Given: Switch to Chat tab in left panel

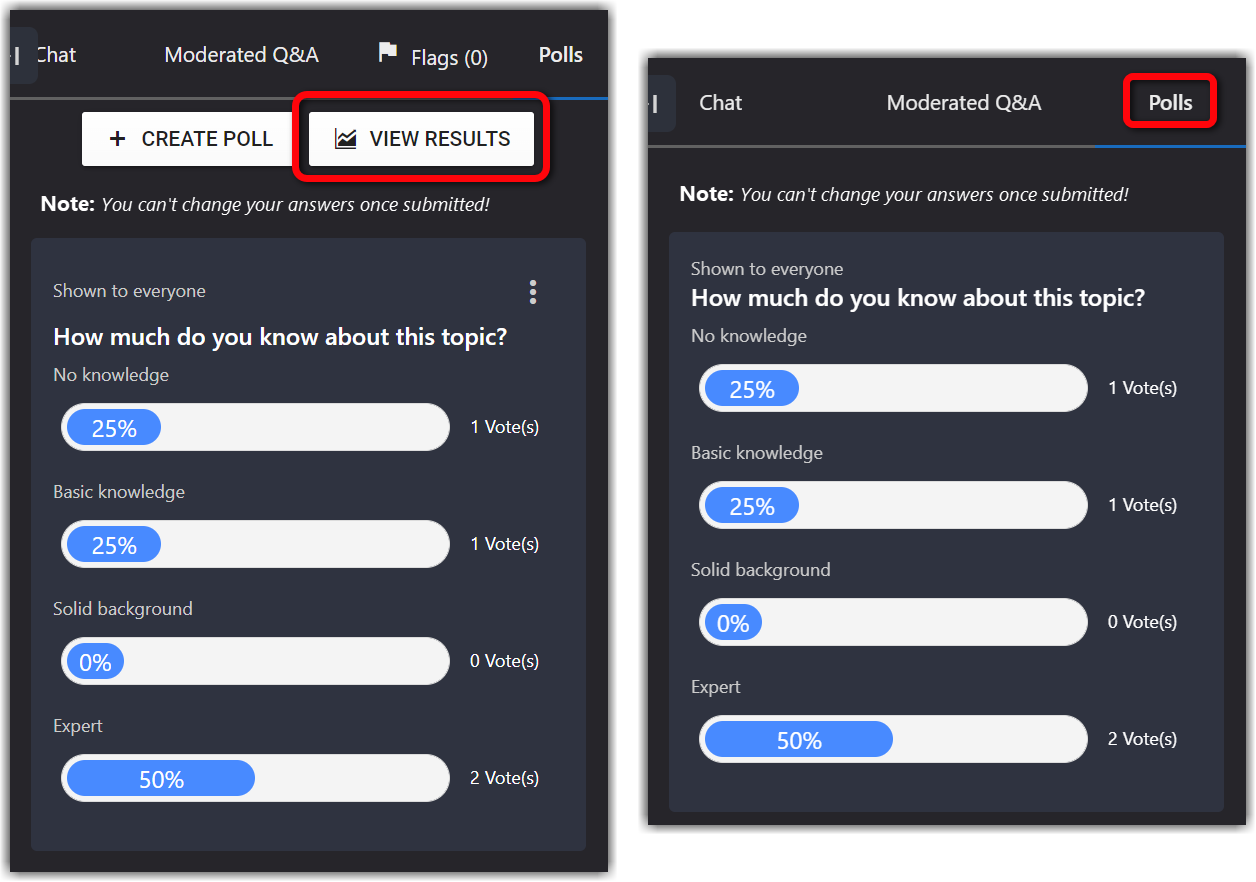Looking at the screenshot, I should pyautogui.click(x=56, y=55).
